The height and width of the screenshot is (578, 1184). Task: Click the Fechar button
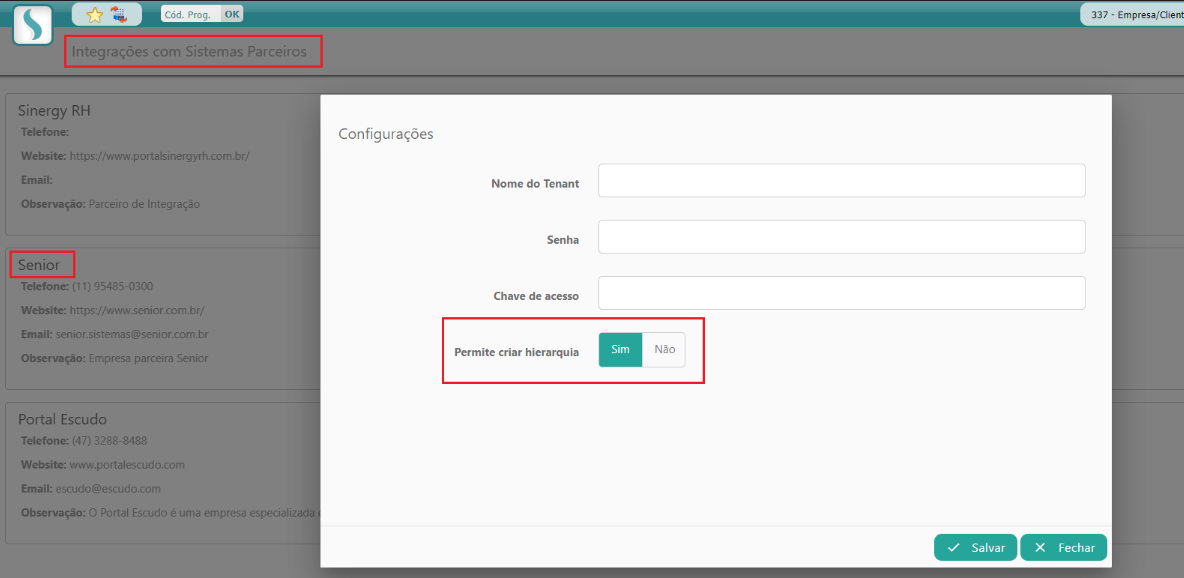1063,548
